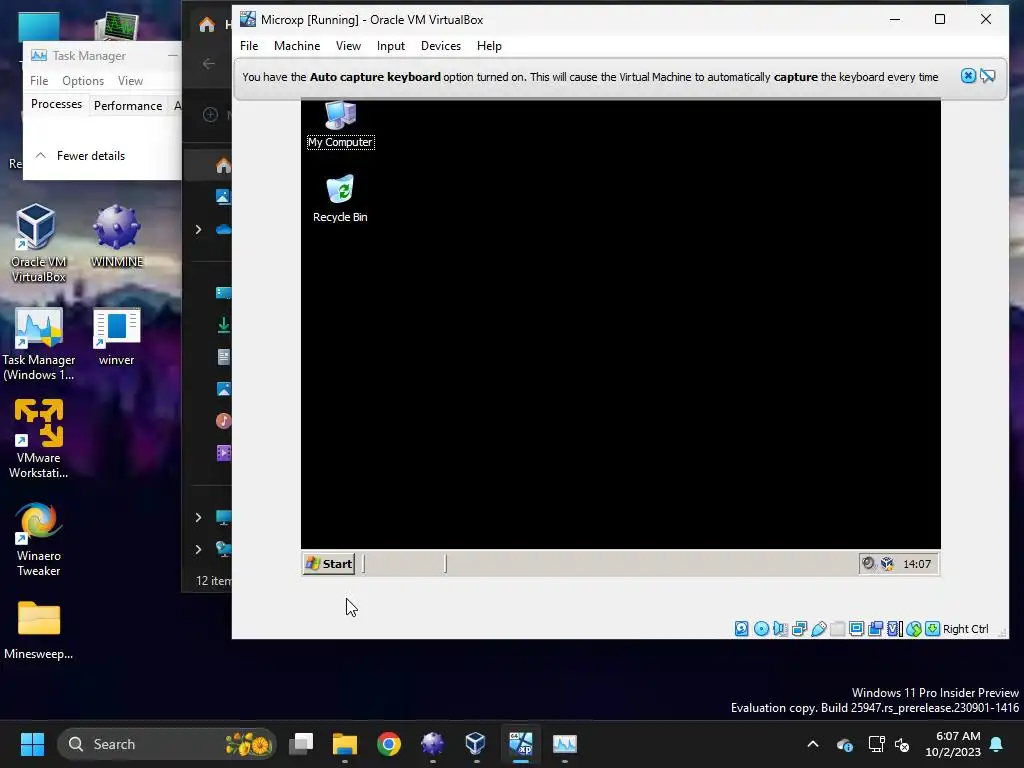Viewport: 1024px width, 768px height.
Task: Open File Explorer from taskbar
Action: click(345, 744)
